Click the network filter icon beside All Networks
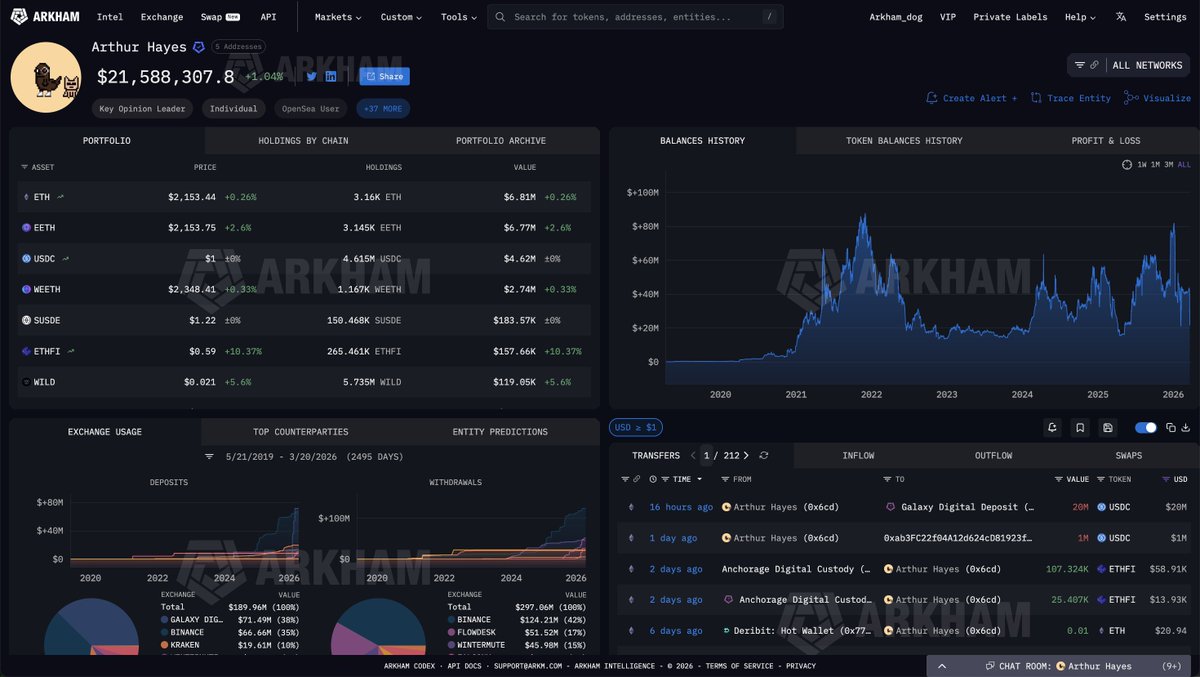The width and height of the screenshot is (1200, 677). point(1080,65)
